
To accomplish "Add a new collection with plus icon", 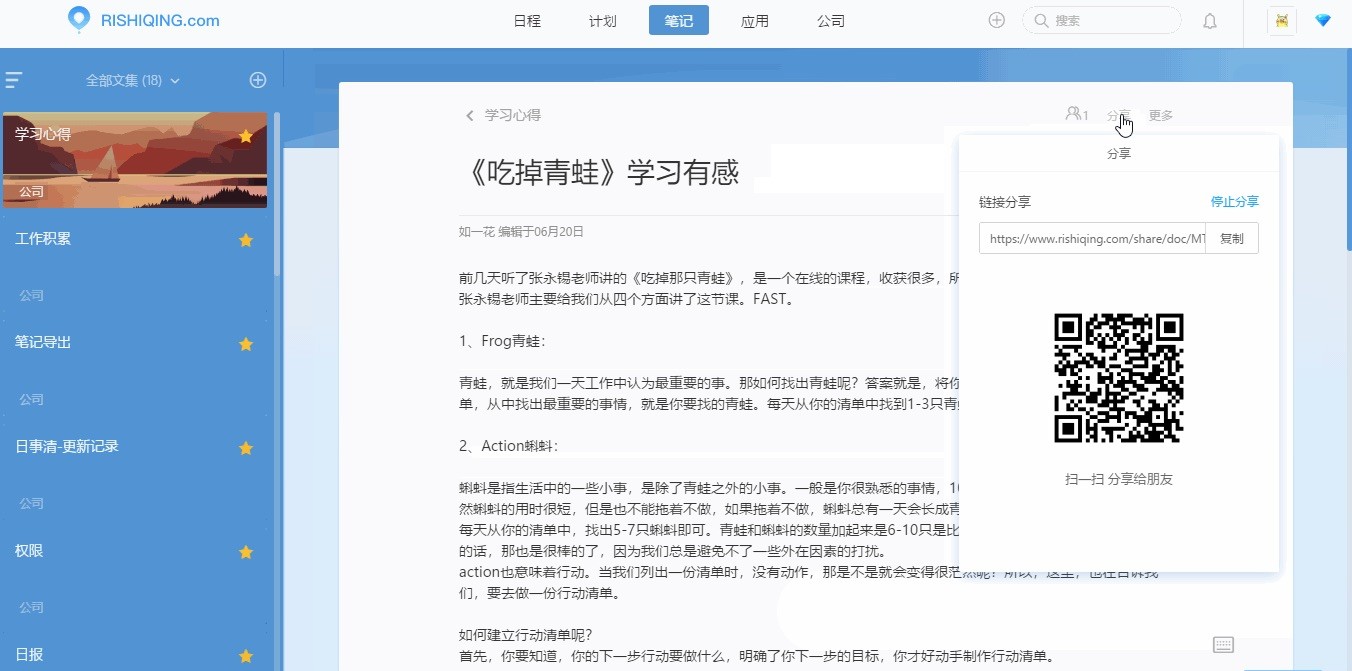I will 258,80.
